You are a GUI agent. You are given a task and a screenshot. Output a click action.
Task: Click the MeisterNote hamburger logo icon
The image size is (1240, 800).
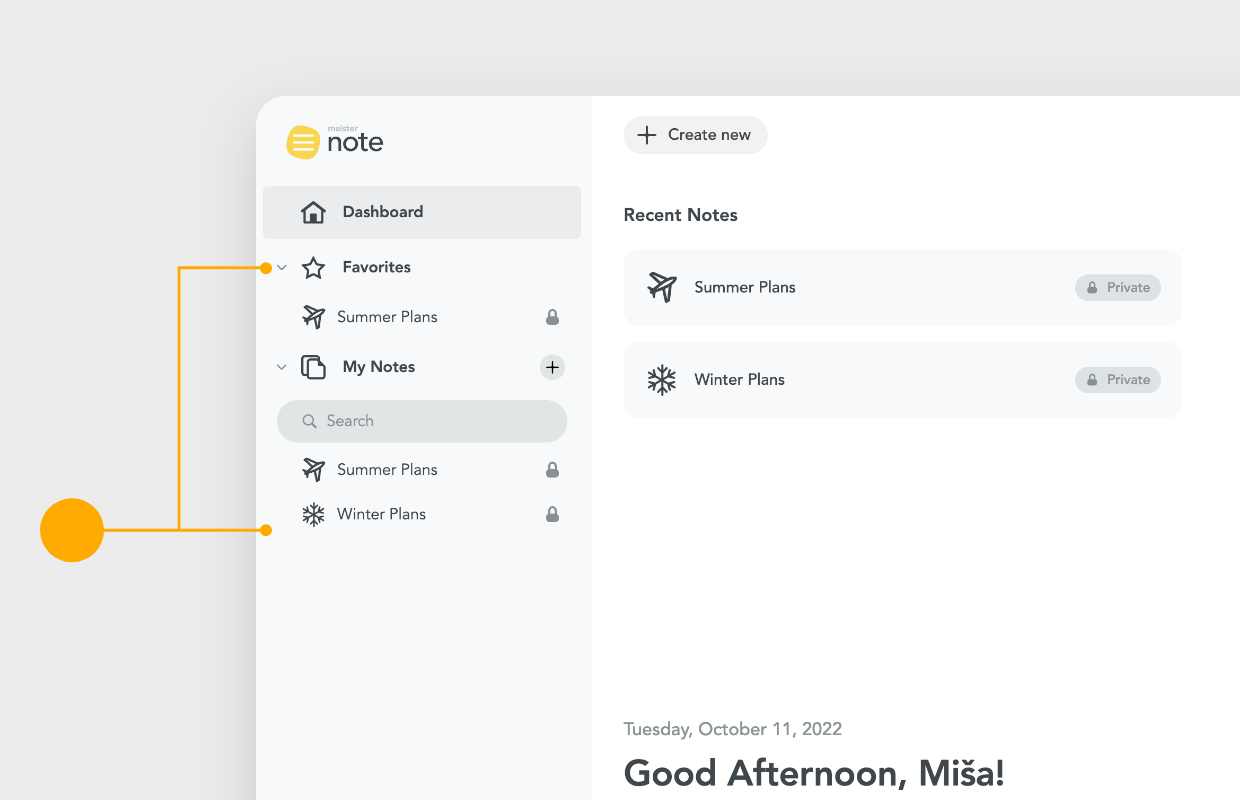click(303, 142)
